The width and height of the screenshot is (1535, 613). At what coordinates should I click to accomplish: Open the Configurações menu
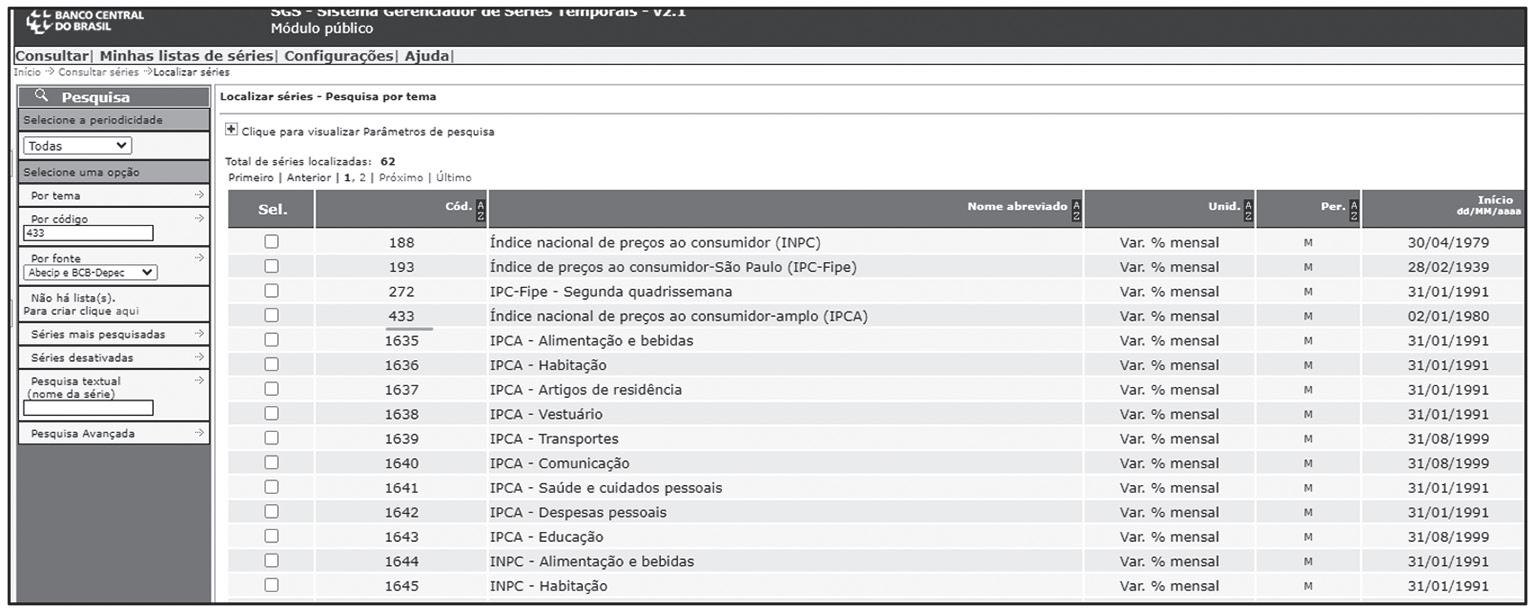click(338, 56)
